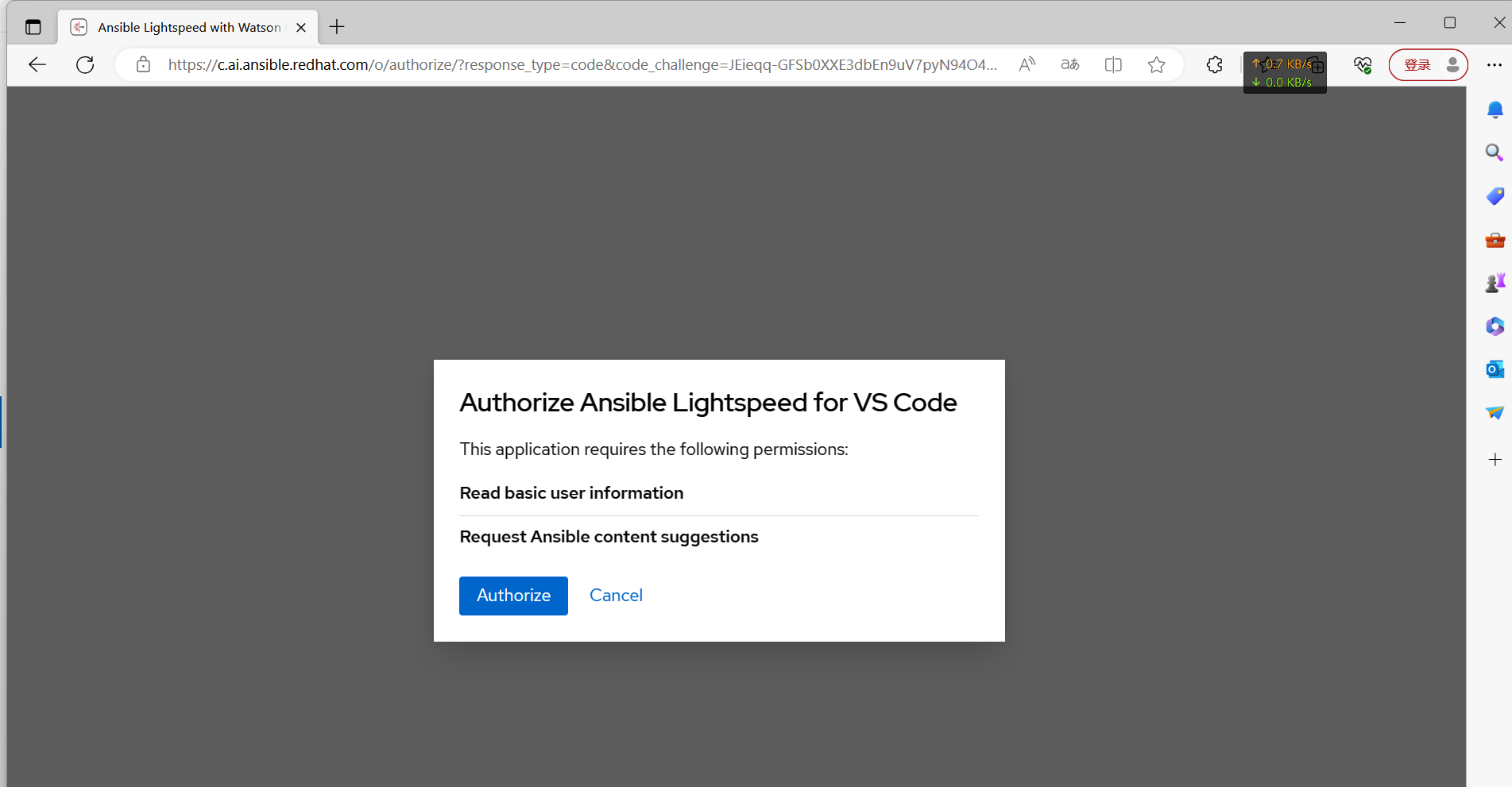Open the sidebar Shopping tag
This screenshot has width=1512, height=787.
click(1495, 196)
